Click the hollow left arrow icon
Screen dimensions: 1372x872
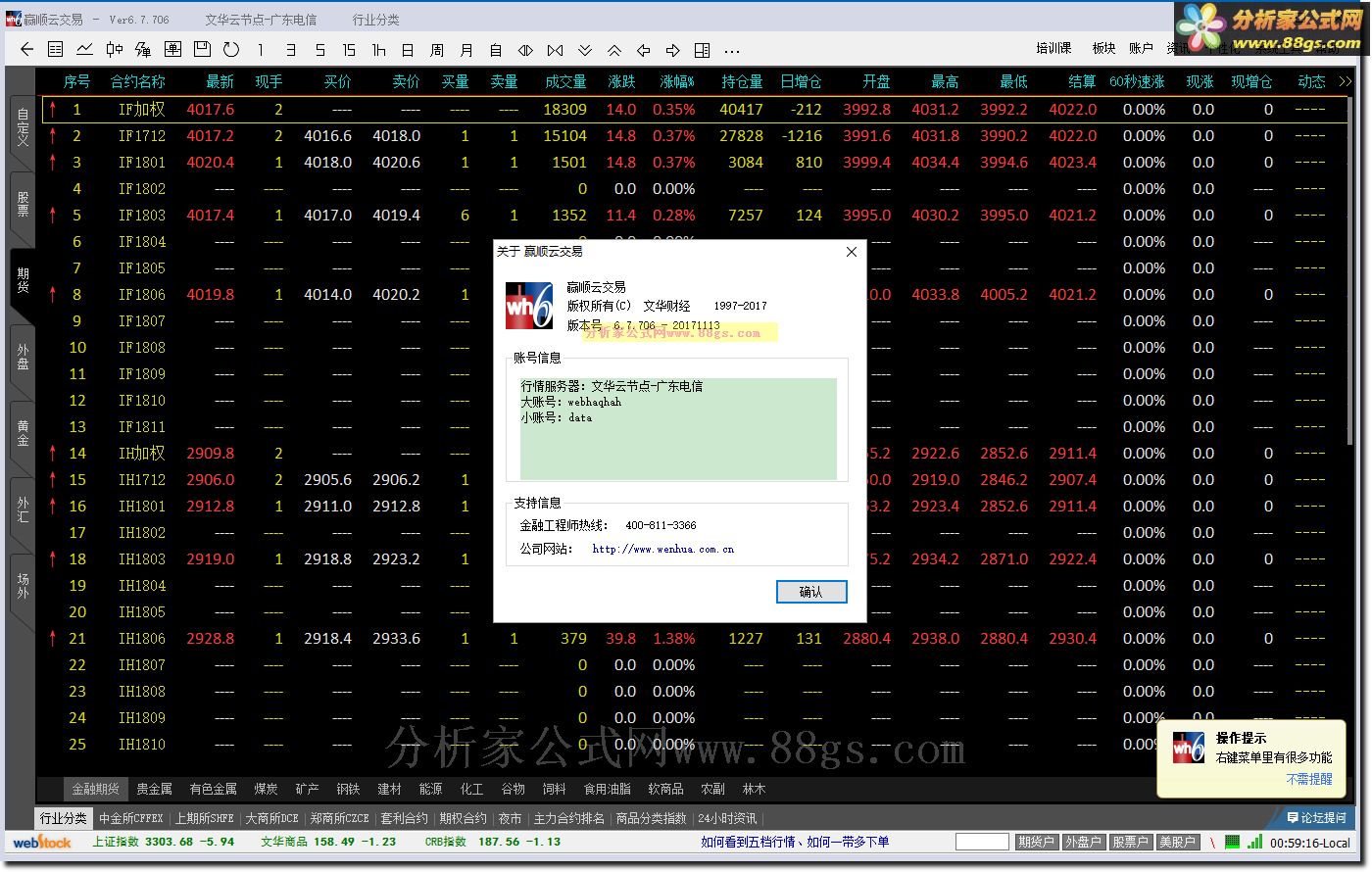(644, 49)
